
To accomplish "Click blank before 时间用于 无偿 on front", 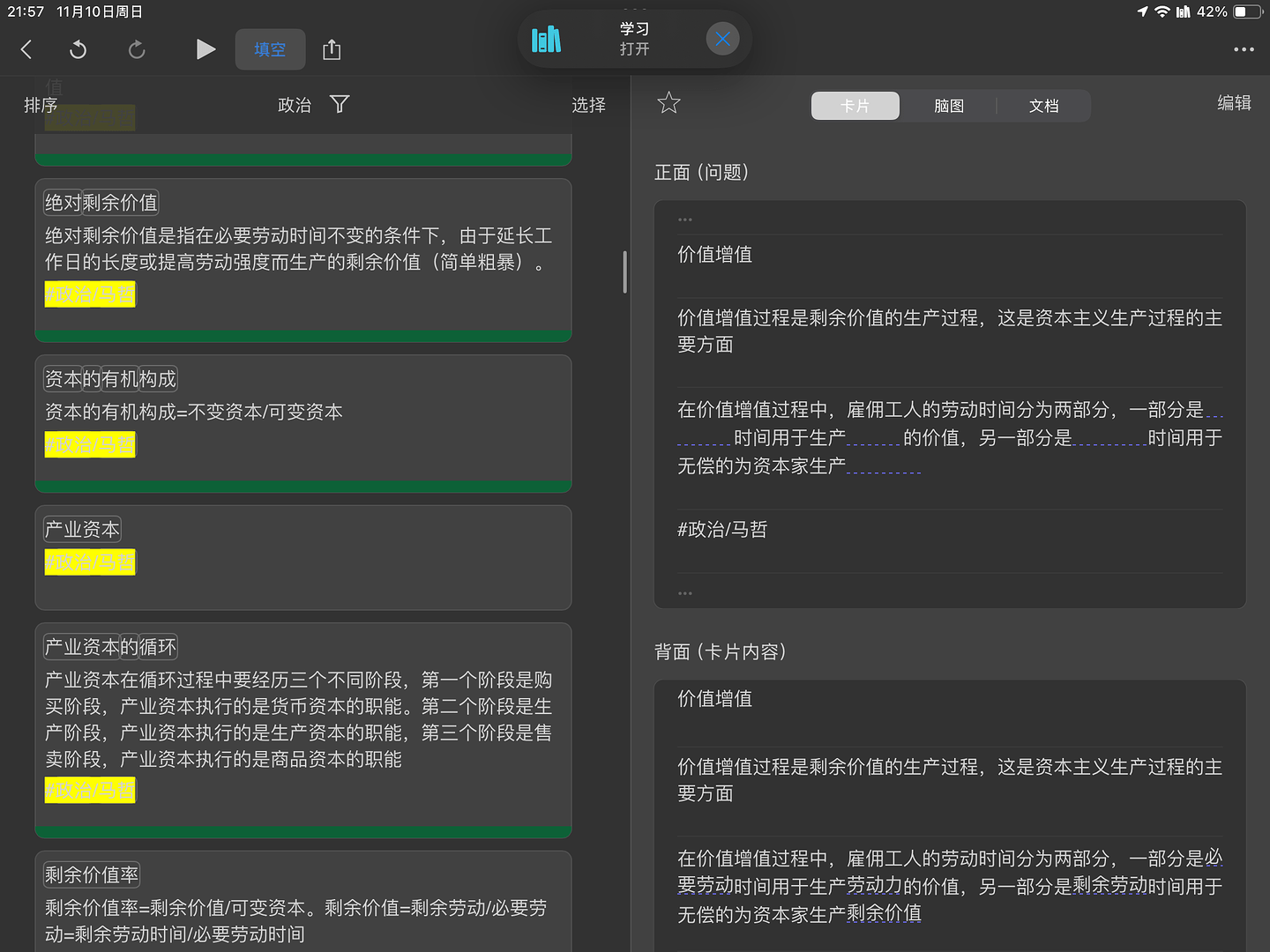I will [x=1109, y=438].
